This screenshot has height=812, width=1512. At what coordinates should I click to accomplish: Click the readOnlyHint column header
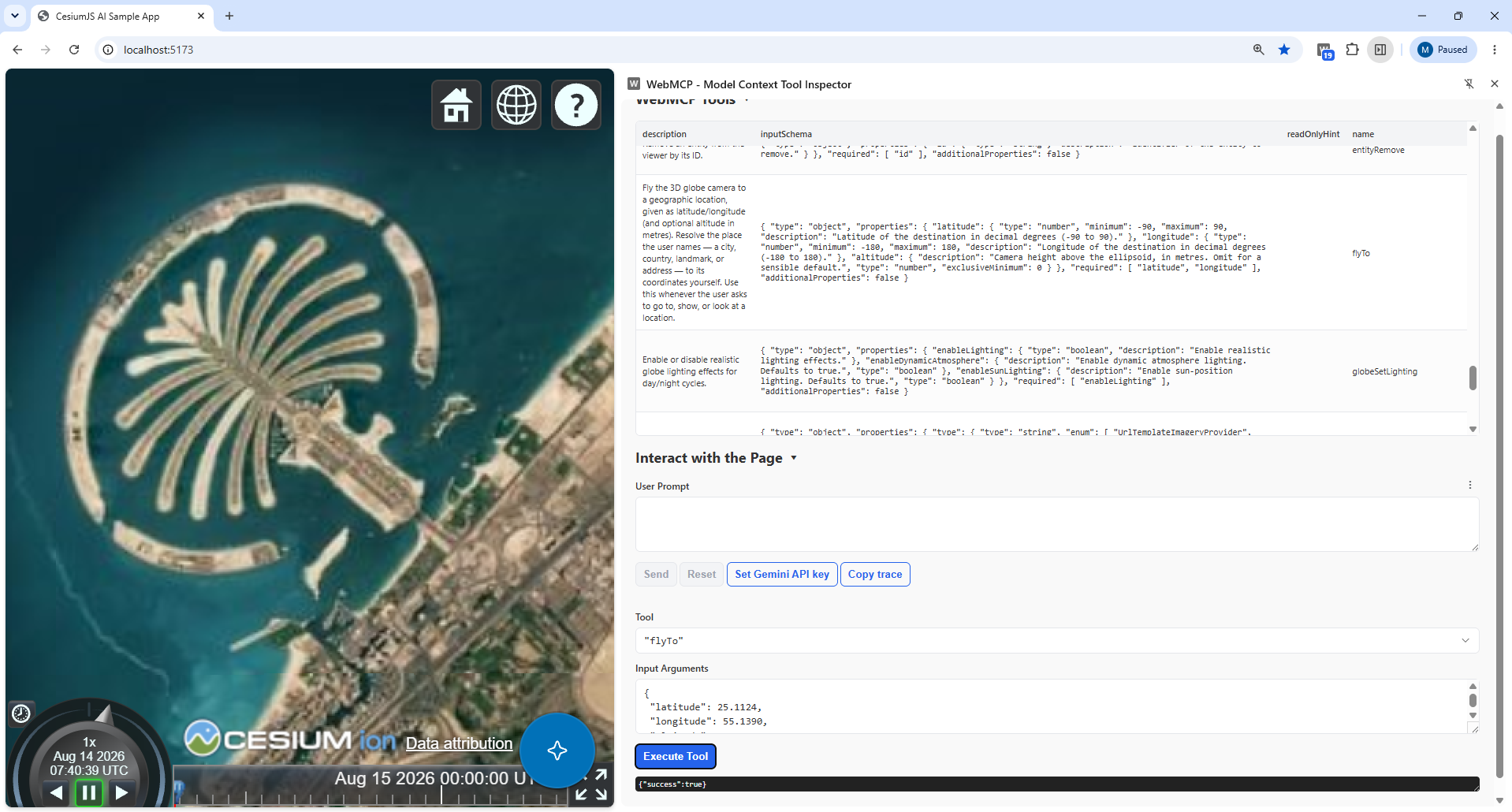1313,134
